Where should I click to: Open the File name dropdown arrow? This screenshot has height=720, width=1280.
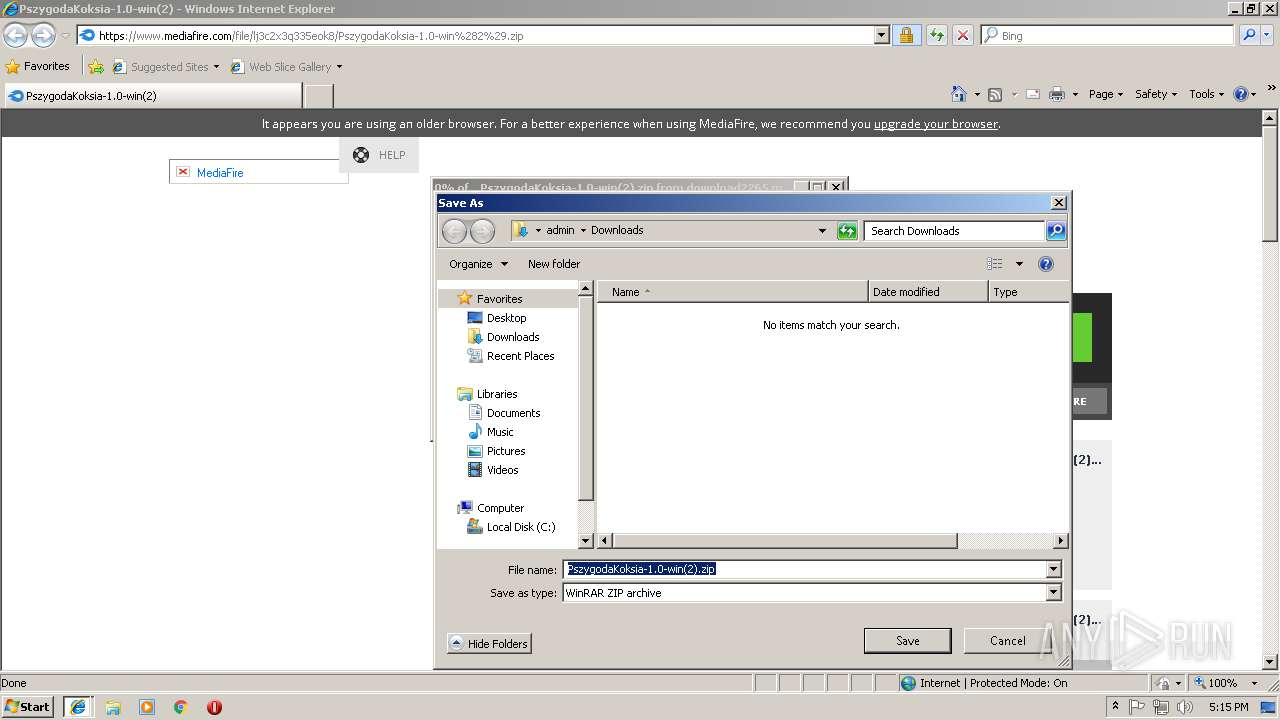[x=1053, y=569]
